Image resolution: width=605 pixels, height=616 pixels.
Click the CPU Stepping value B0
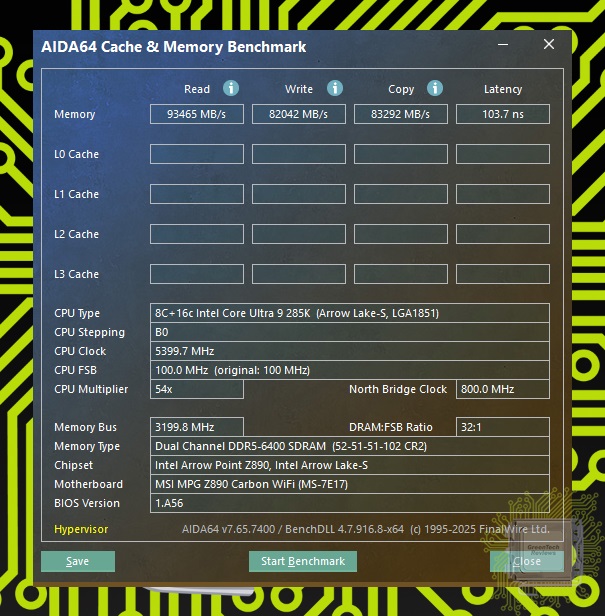pos(350,332)
